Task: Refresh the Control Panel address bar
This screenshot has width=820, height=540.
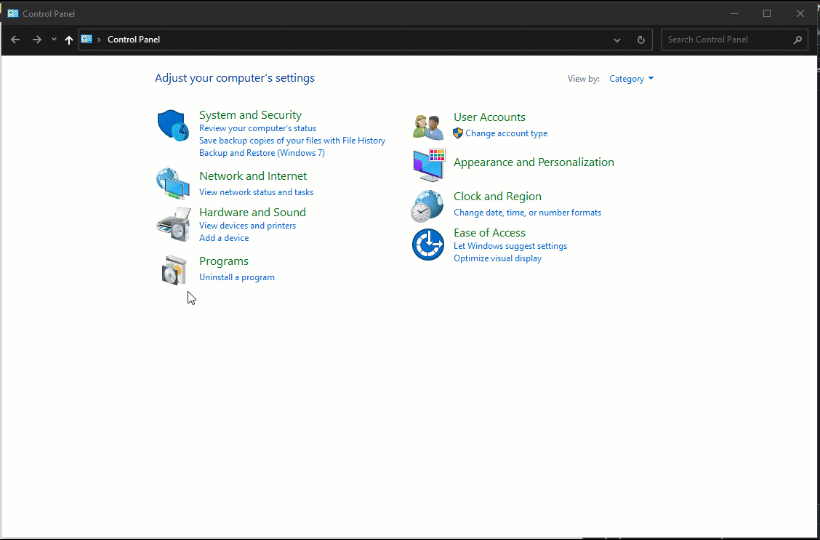Action: click(x=641, y=40)
